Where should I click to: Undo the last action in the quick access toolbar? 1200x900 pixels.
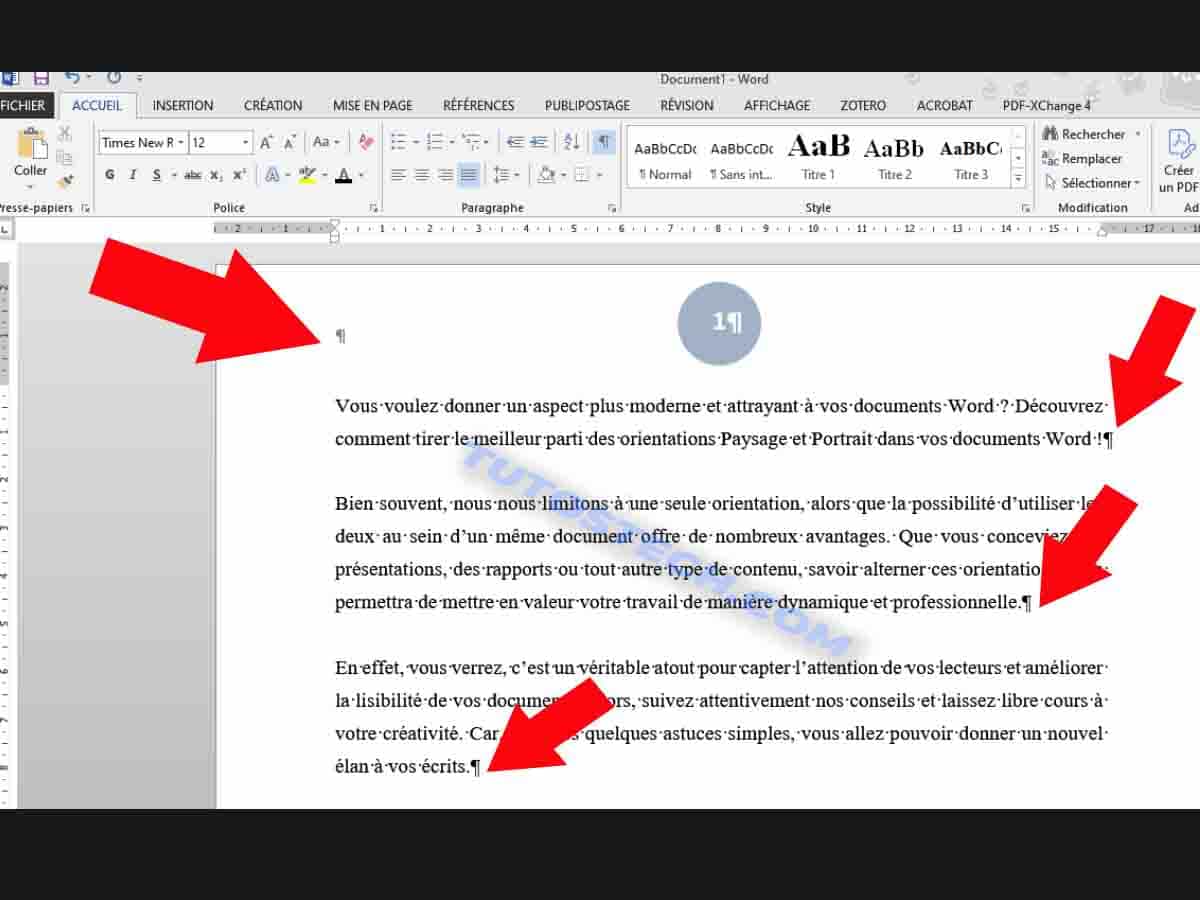(x=73, y=78)
